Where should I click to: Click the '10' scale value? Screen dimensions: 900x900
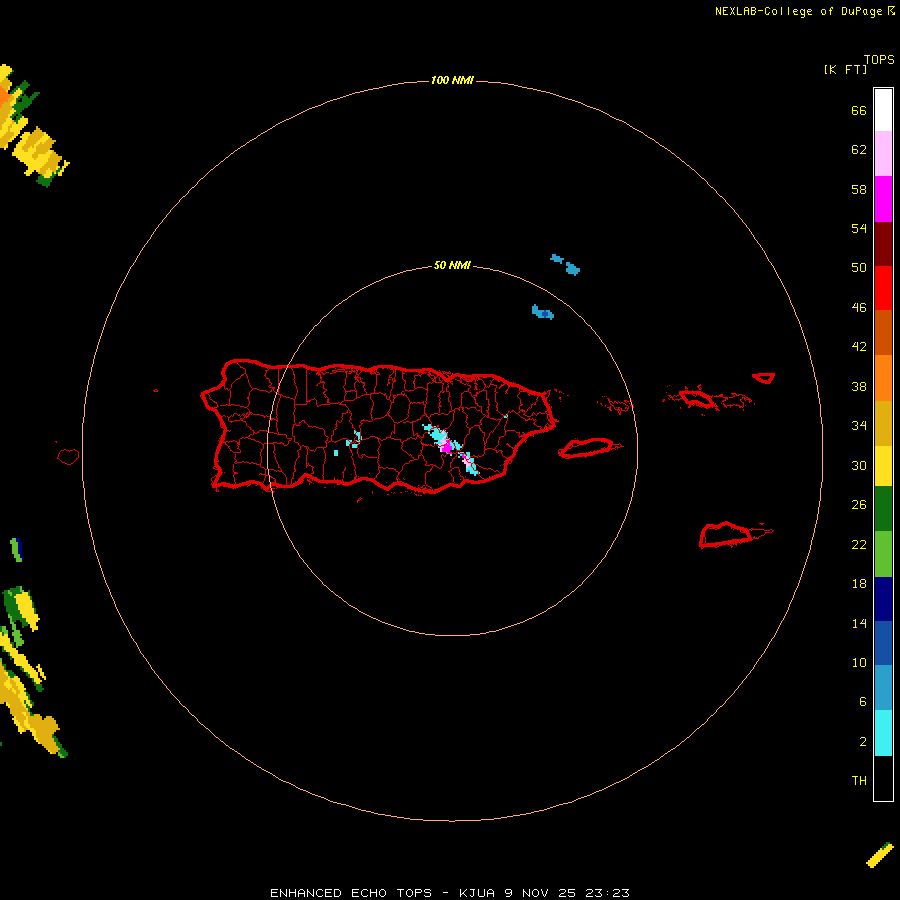pyautogui.click(x=859, y=663)
